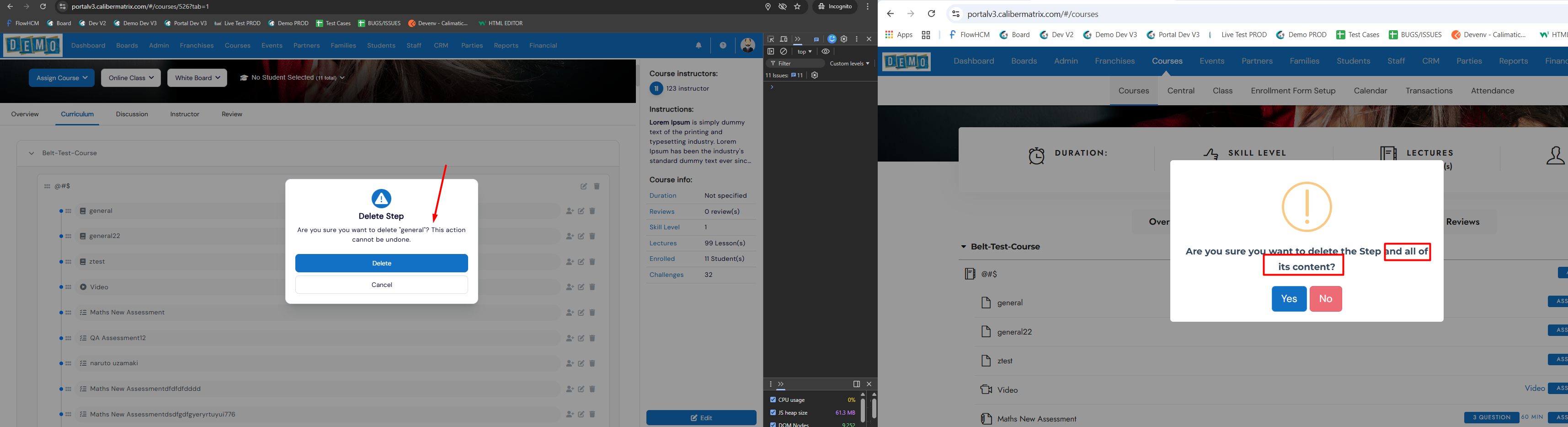Image resolution: width=1568 pixels, height=427 pixels.
Task: Click the edit icon for Maths New Assessment row
Action: tap(581, 313)
